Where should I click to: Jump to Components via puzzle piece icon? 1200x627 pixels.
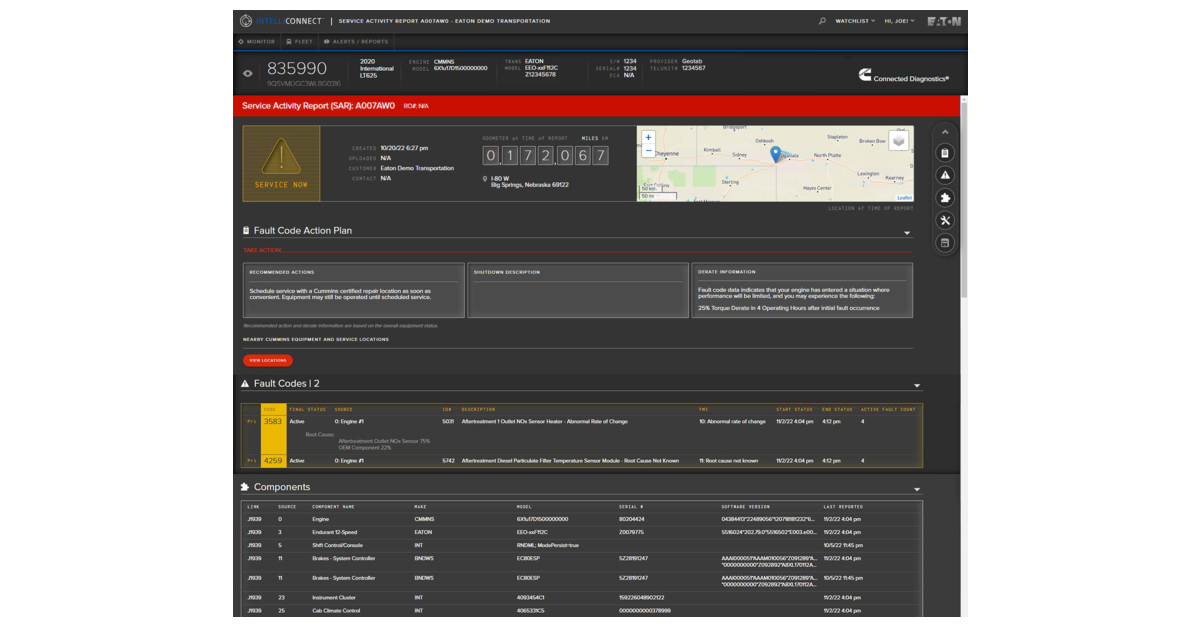945,198
